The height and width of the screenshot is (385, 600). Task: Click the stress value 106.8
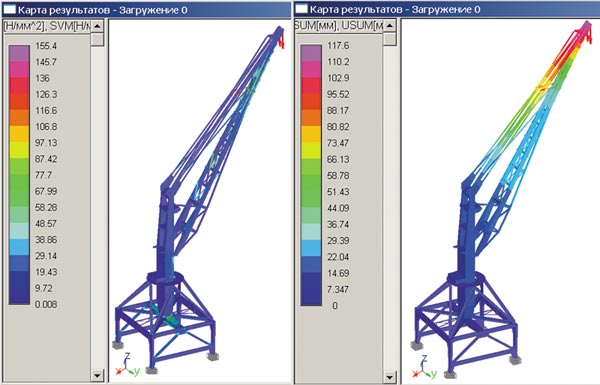46,127
